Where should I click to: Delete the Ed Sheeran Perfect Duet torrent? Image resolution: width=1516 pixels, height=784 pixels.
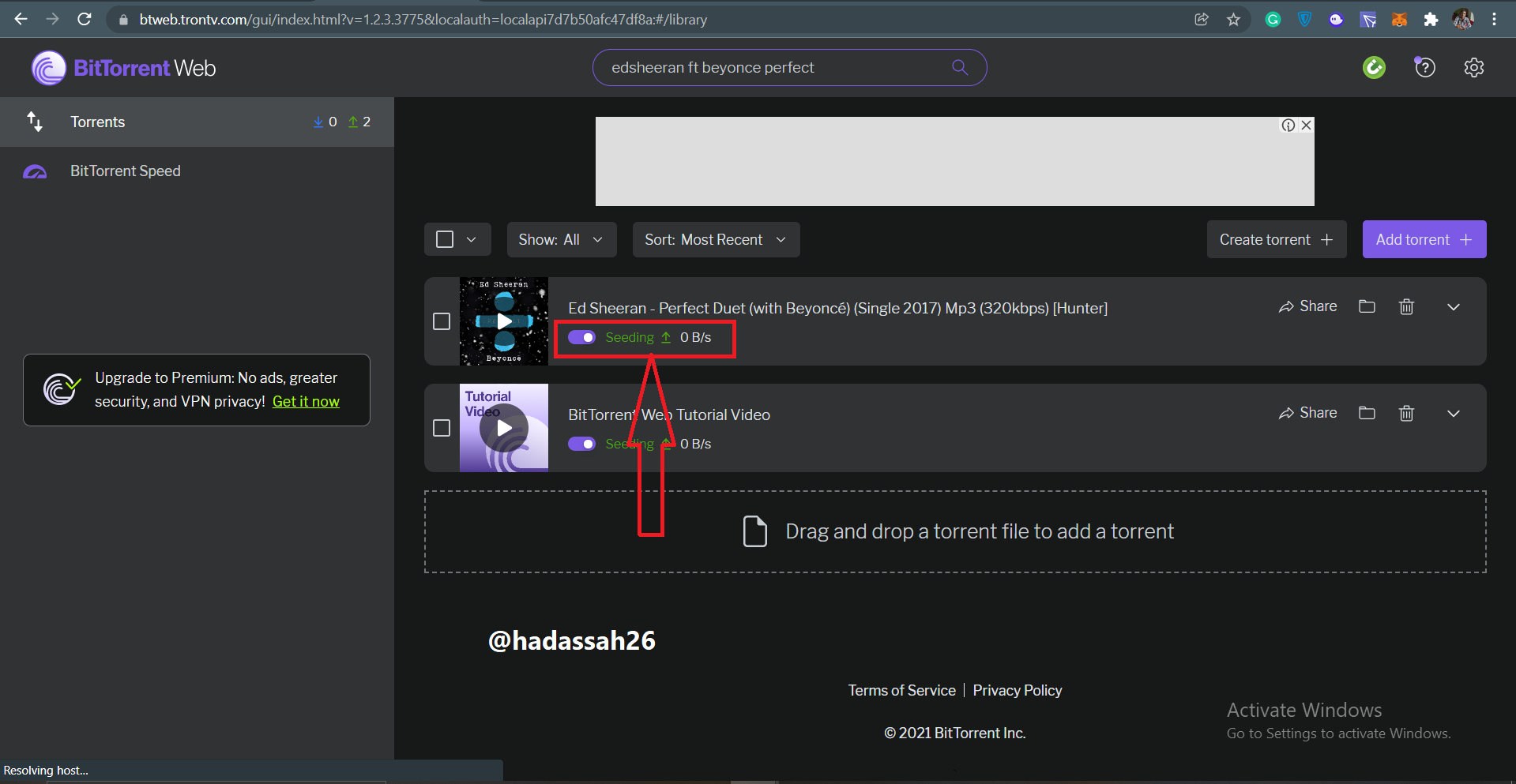point(1406,306)
